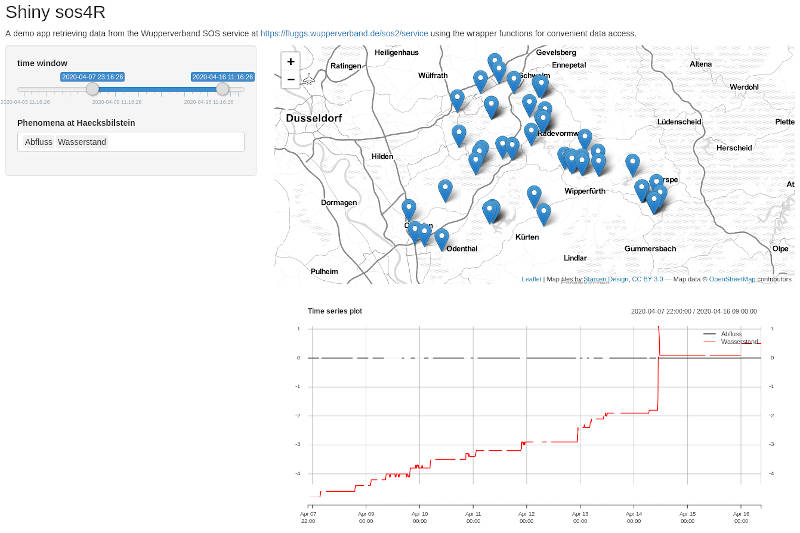Click the plot date range text at top right
The width and height of the screenshot is (800, 533).
pos(694,311)
